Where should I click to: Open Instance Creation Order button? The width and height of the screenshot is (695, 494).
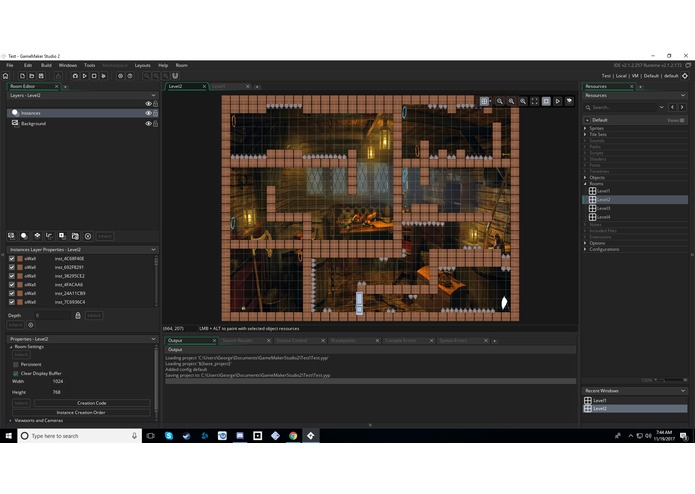coord(81,412)
